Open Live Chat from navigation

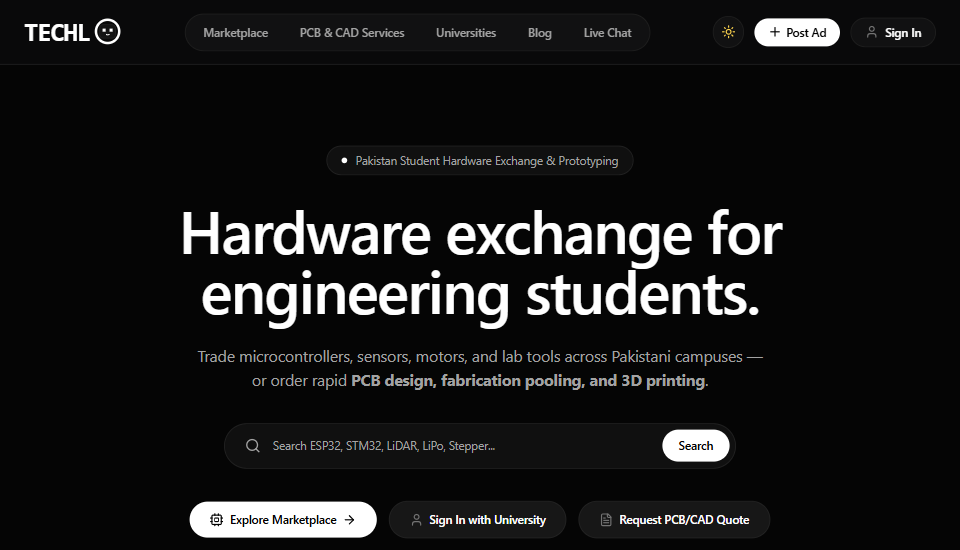pos(607,33)
